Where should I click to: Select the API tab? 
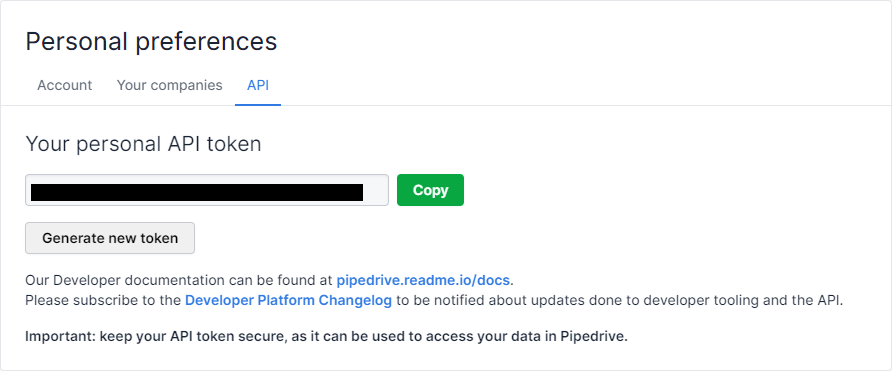(258, 85)
